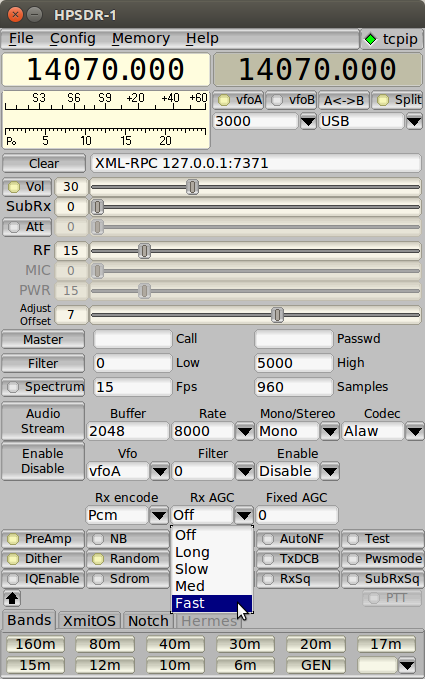Click the Enable Disable button
425x679 pixels.
point(43,461)
